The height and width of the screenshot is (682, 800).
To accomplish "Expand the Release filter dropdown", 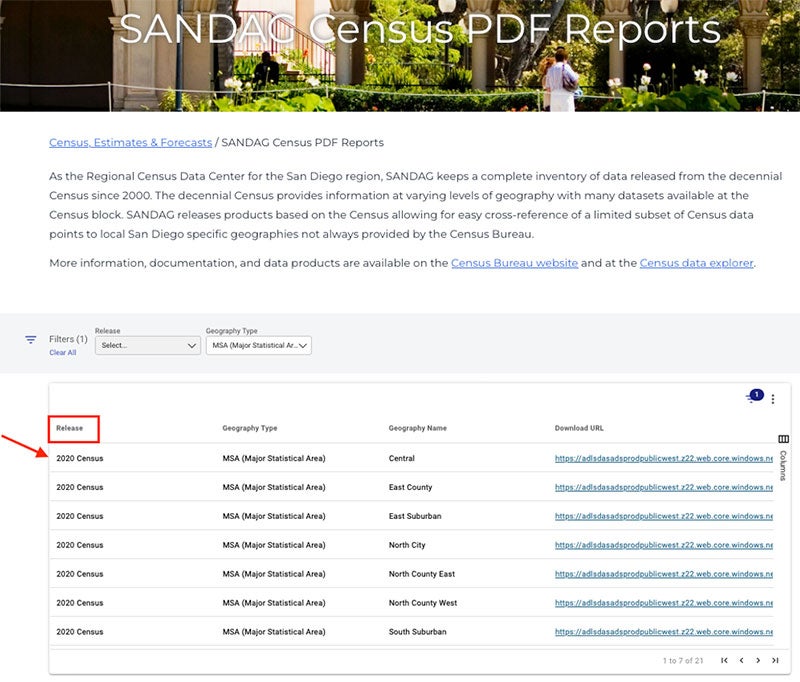I will 148,345.
